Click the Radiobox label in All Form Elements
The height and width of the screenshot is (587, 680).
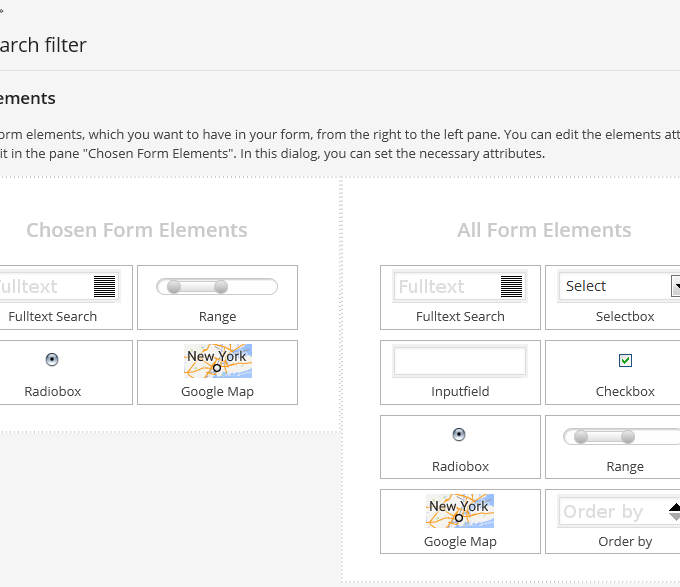(x=460, y=466)
